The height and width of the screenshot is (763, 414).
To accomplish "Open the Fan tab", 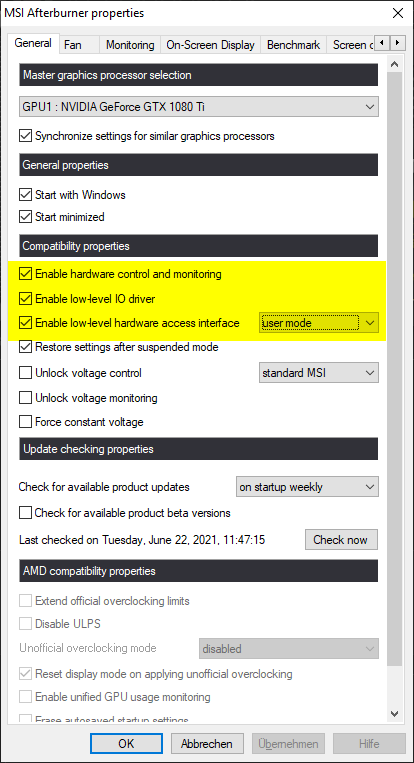I will point(79,45).
